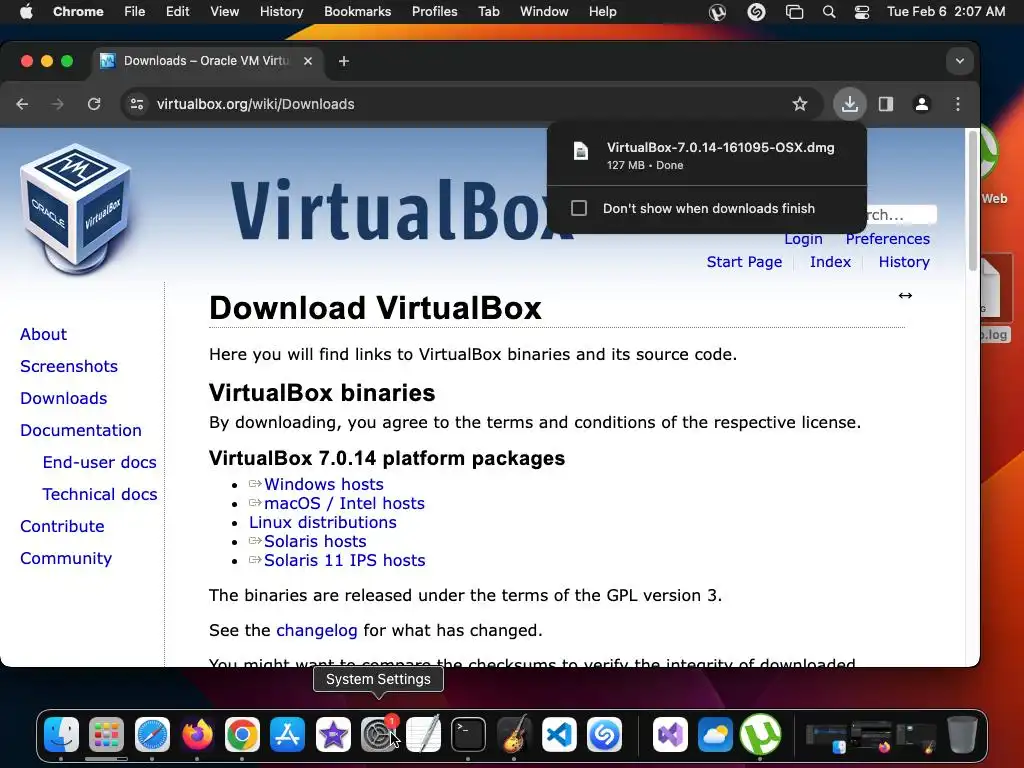This screenshot has width=1024, height=768.
Task: Open Chrome side panel icon
Action: pyautogui.click(x=886, y=104)
